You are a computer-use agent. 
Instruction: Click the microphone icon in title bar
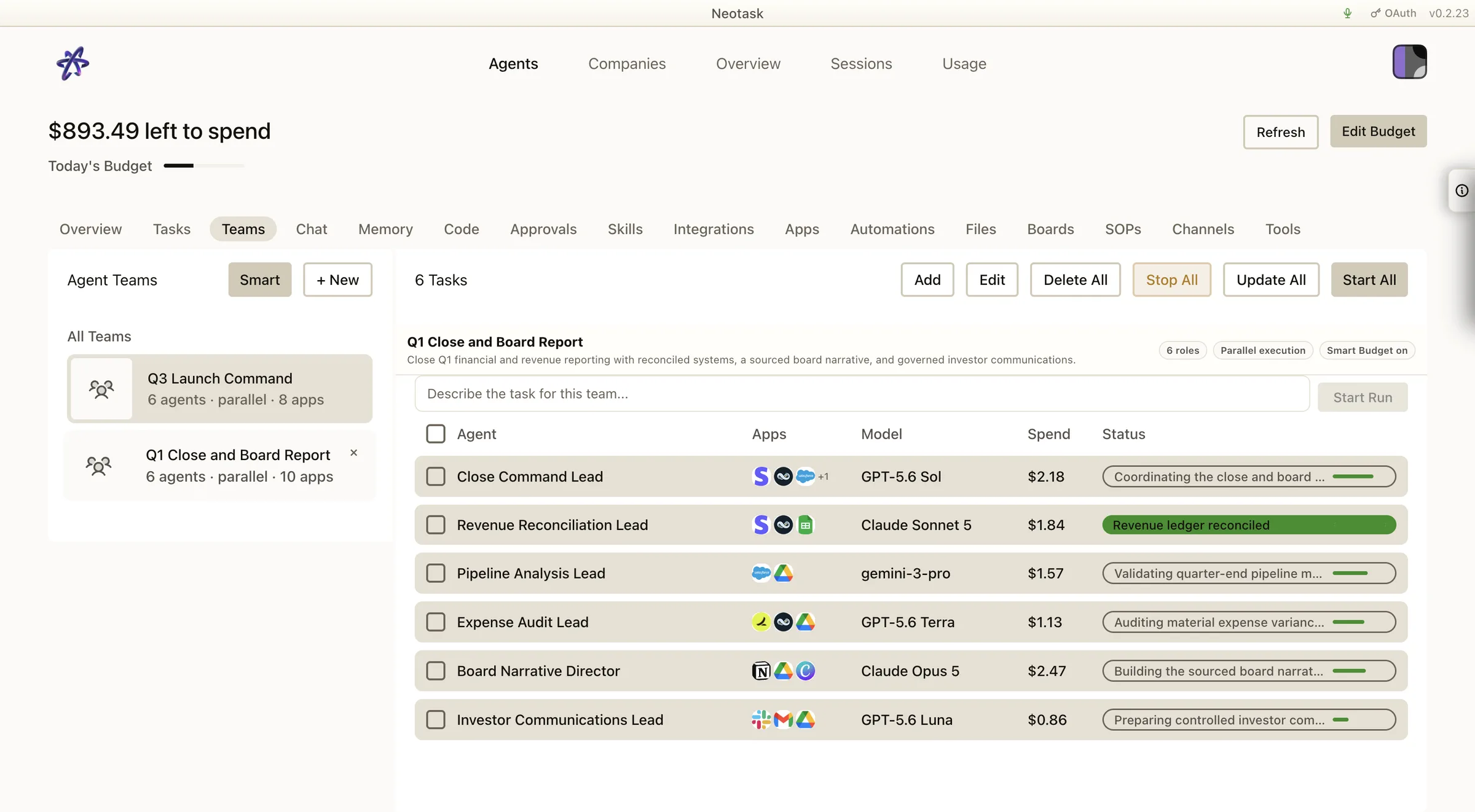click(x=1347, y=13)
